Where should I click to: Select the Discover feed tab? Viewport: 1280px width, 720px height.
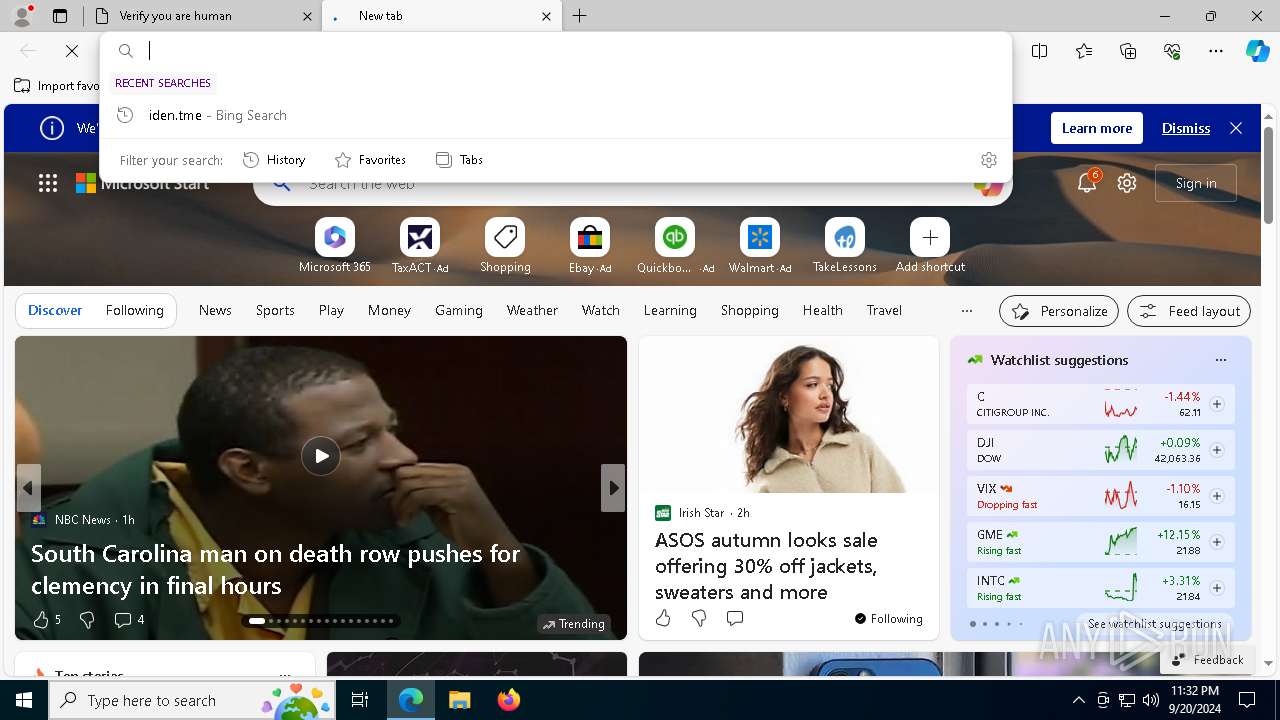coord(55,310)
